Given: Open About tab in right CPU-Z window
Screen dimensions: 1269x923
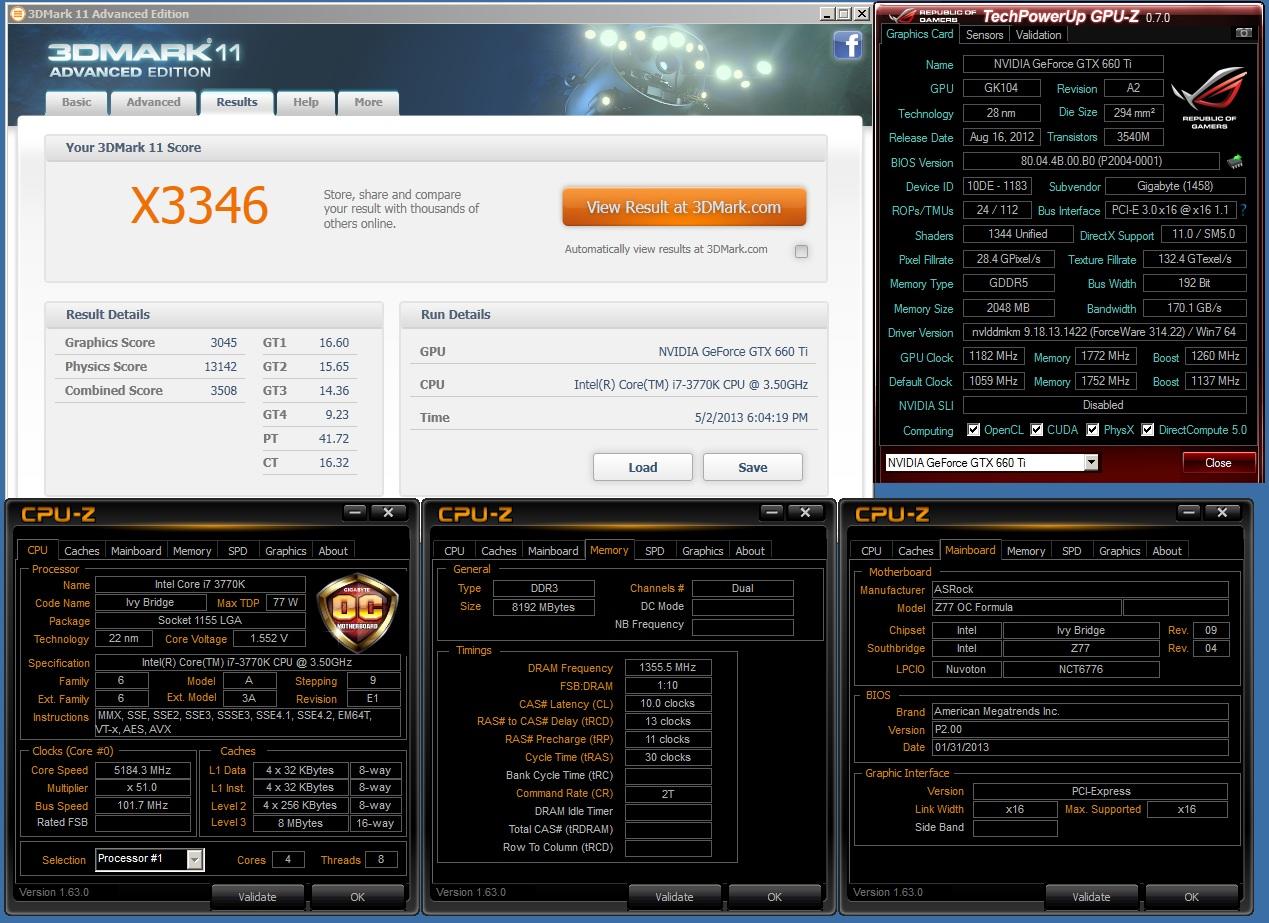Looking at the screenshot, I should pos(1167,551).
